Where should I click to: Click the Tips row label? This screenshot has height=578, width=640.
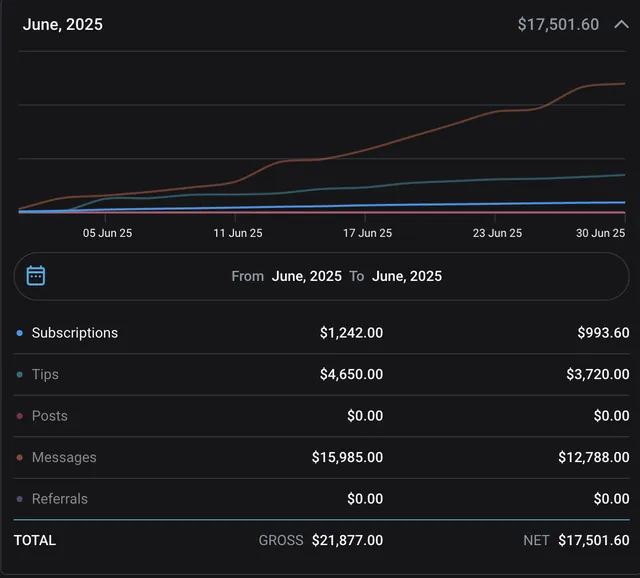pyautogui.click(x=45, y=374)
